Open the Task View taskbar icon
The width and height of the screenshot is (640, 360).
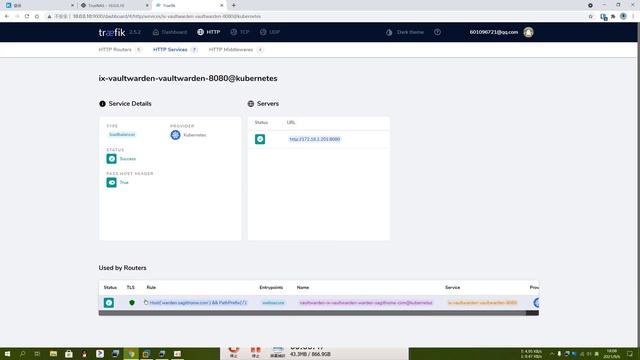(37, 354)
